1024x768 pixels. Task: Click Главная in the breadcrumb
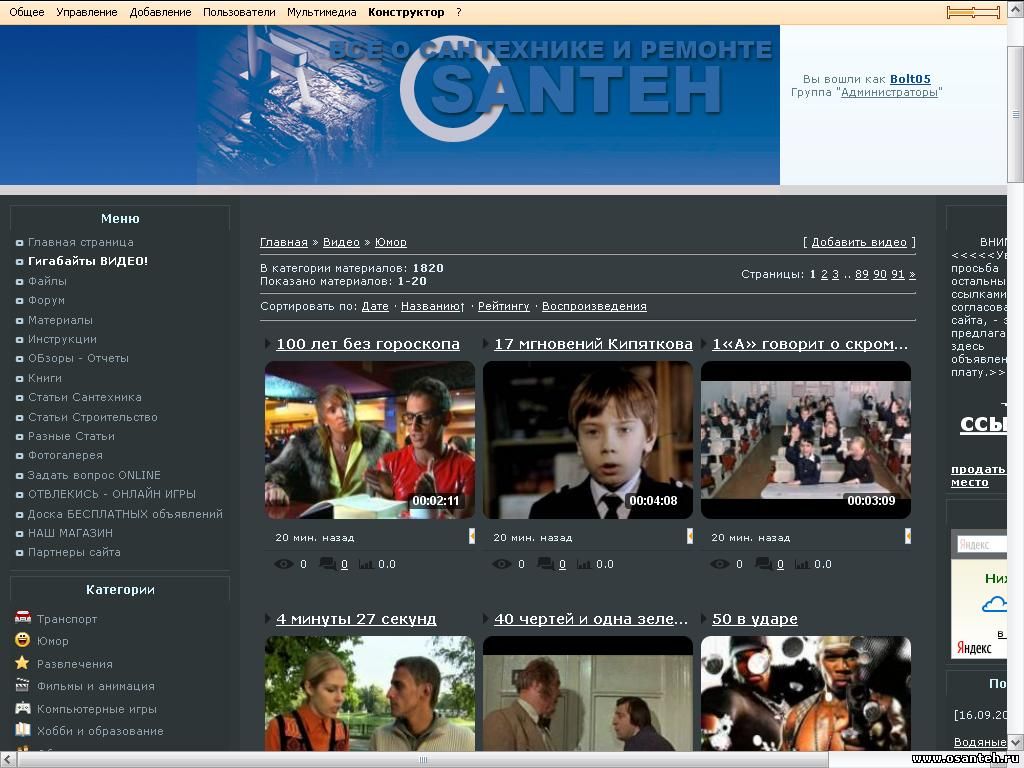point(283,242)
